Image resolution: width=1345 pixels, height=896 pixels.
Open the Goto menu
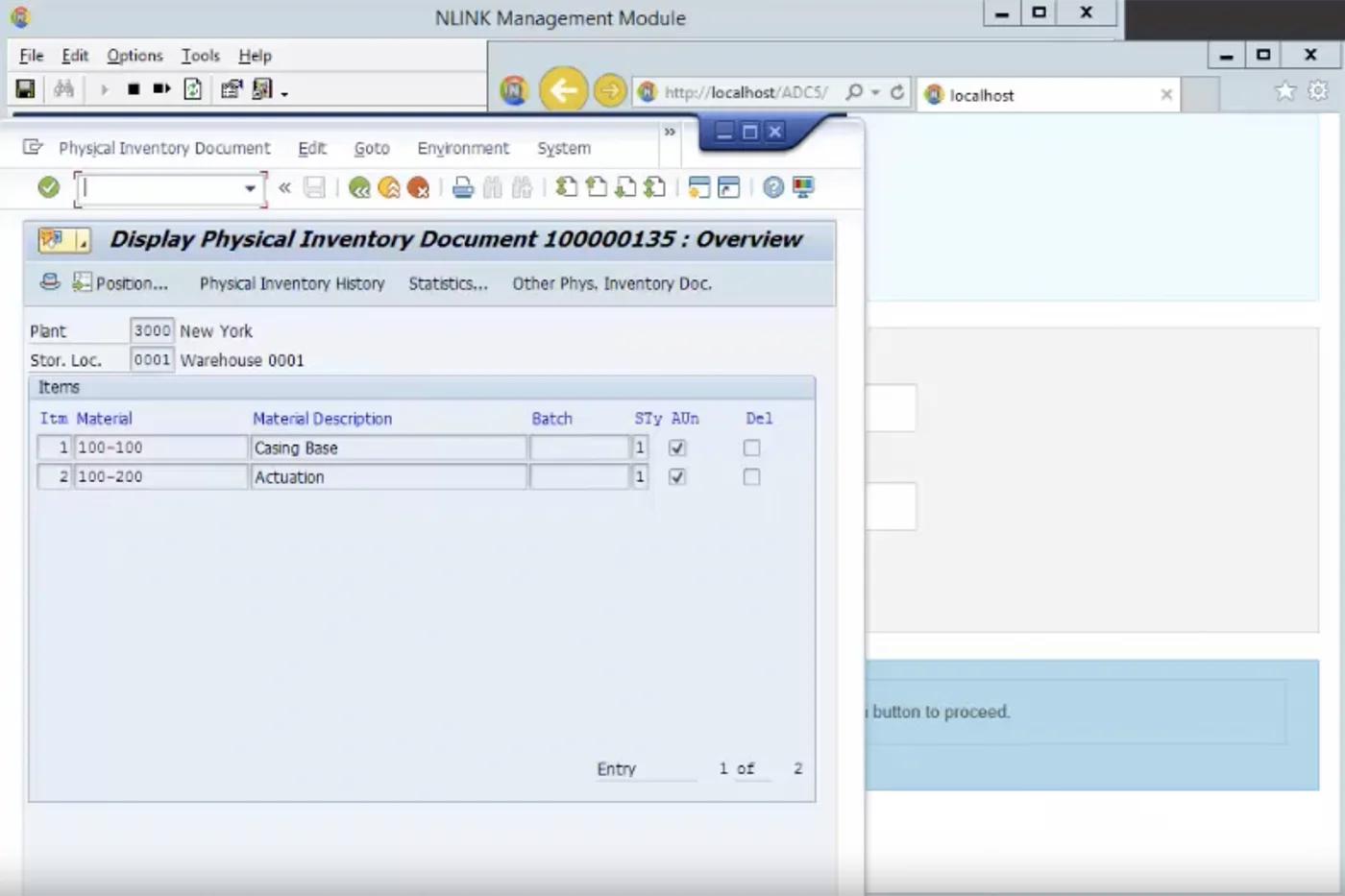[372, 148]
